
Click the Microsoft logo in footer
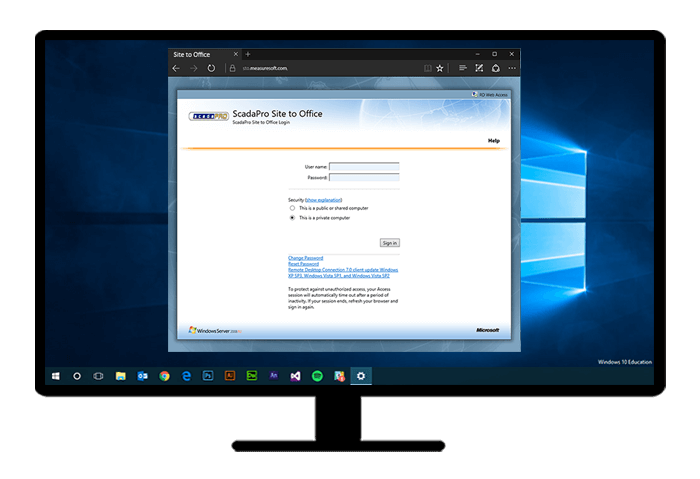pyautogui.click(x=488, y=330)
